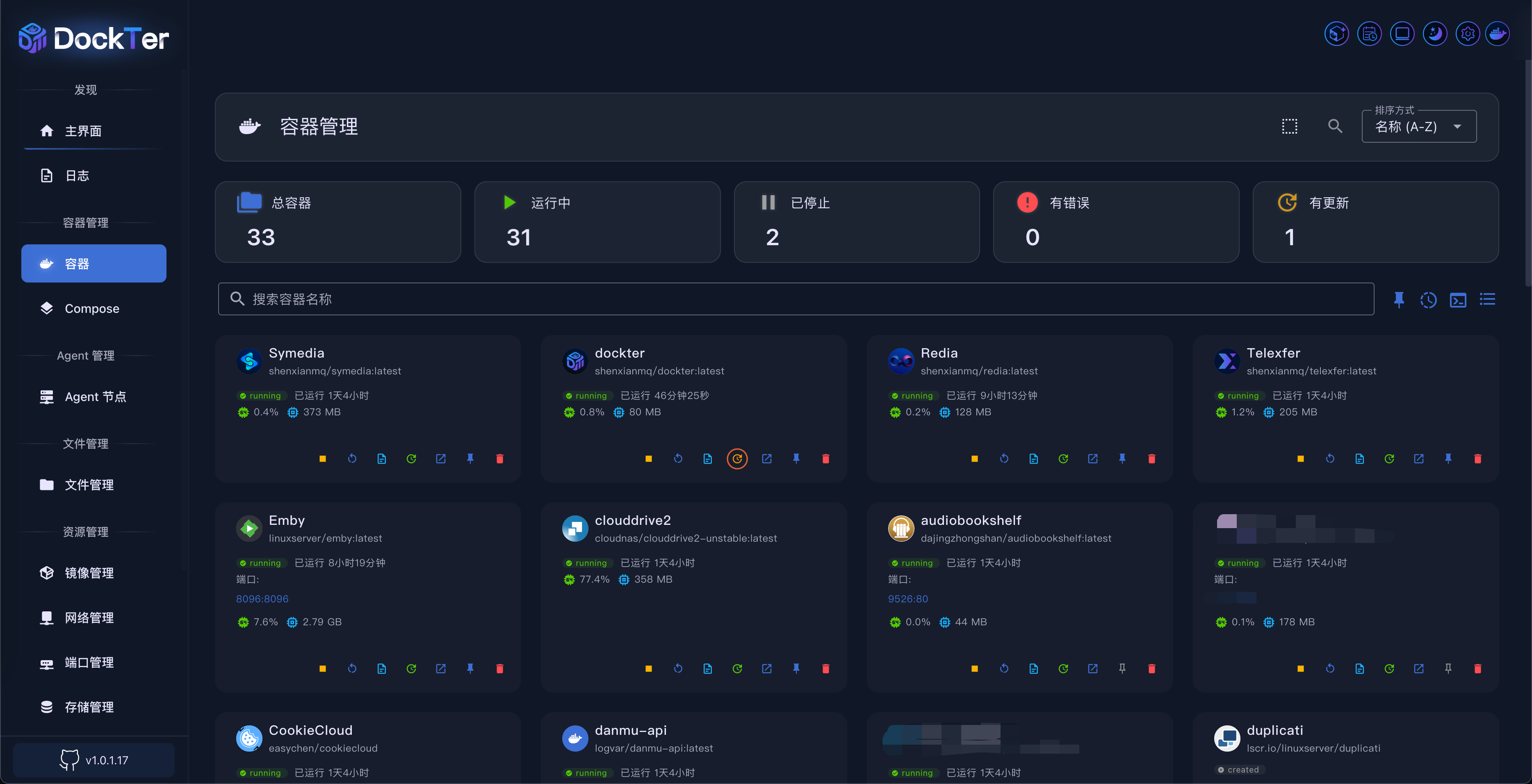The height and width of the screenshot is (784, 1532).
Task: Open the scheduled tasks calendar icon
Action: (x=1369, y=34)
